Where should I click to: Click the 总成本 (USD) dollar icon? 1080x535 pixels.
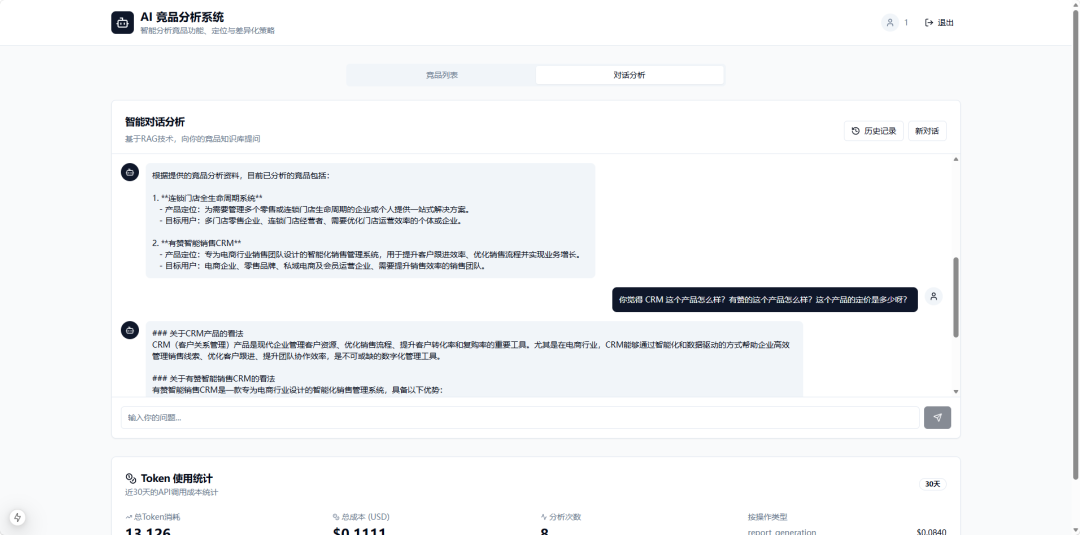337,517
